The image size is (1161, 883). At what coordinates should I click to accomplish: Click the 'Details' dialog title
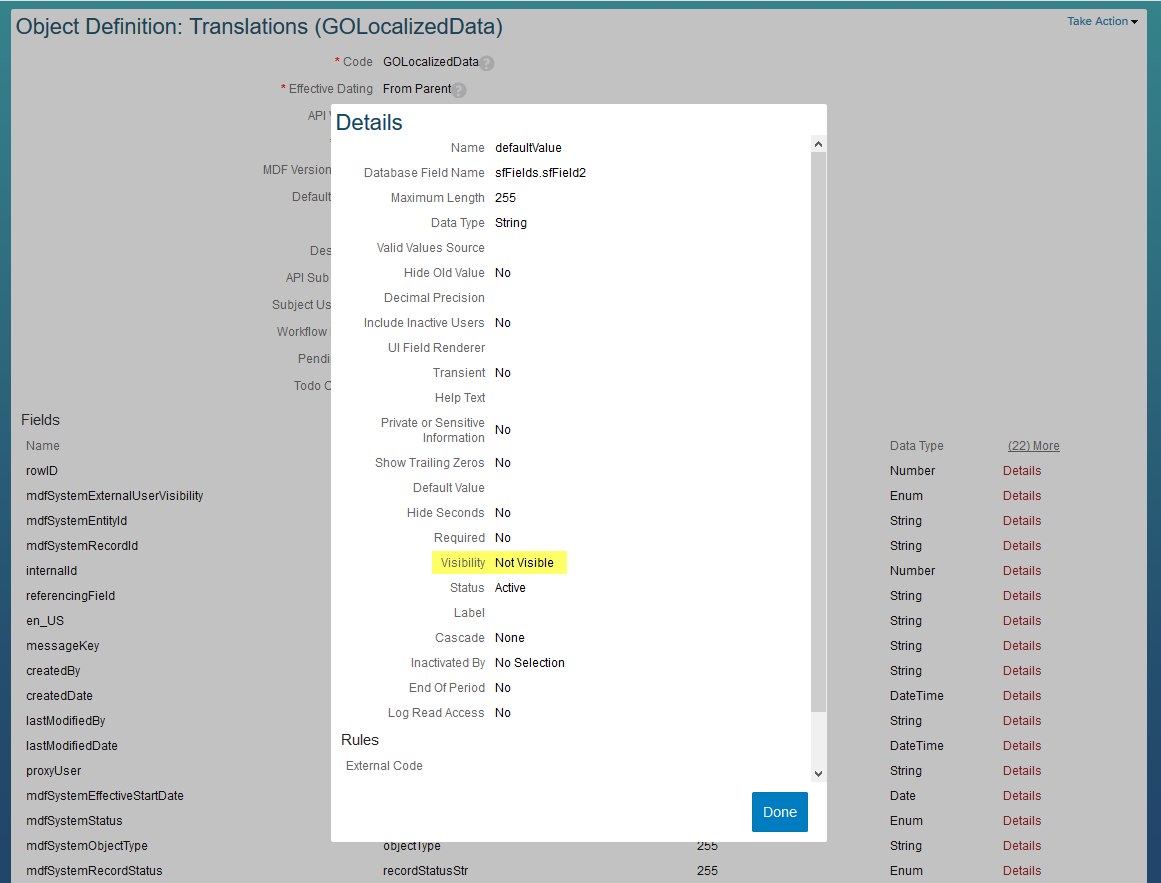click(x=369, y=122)
